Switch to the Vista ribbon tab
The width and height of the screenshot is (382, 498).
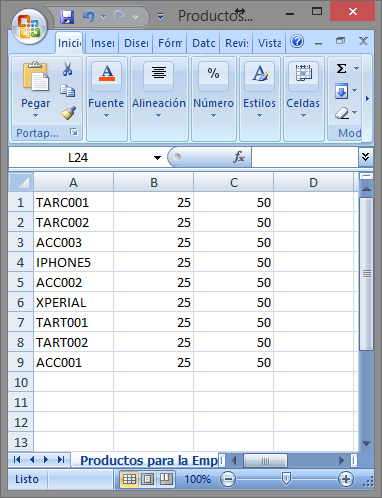tap(269, 43)
